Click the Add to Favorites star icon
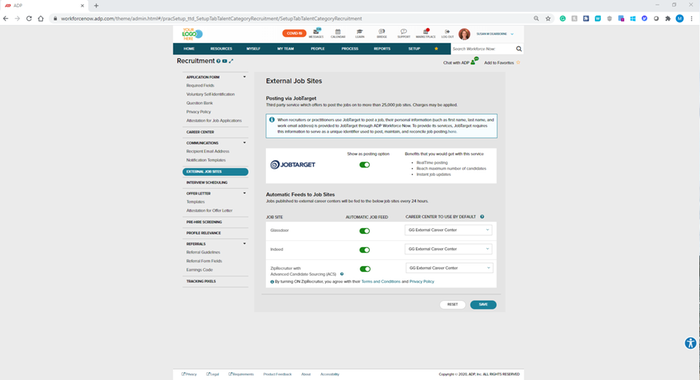This screenshot has height=380, width=700. (518, 63)
